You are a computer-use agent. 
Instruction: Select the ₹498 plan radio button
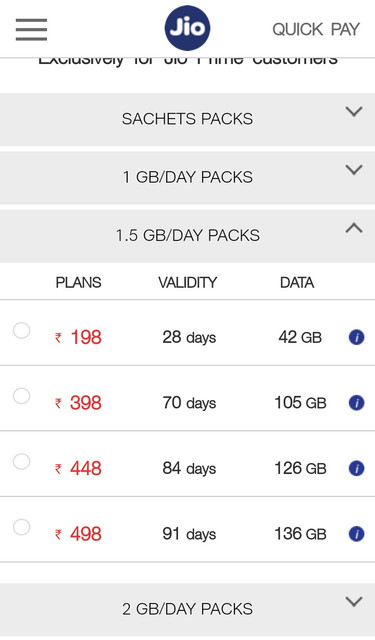pyautogui.click(x=21, y=527)
